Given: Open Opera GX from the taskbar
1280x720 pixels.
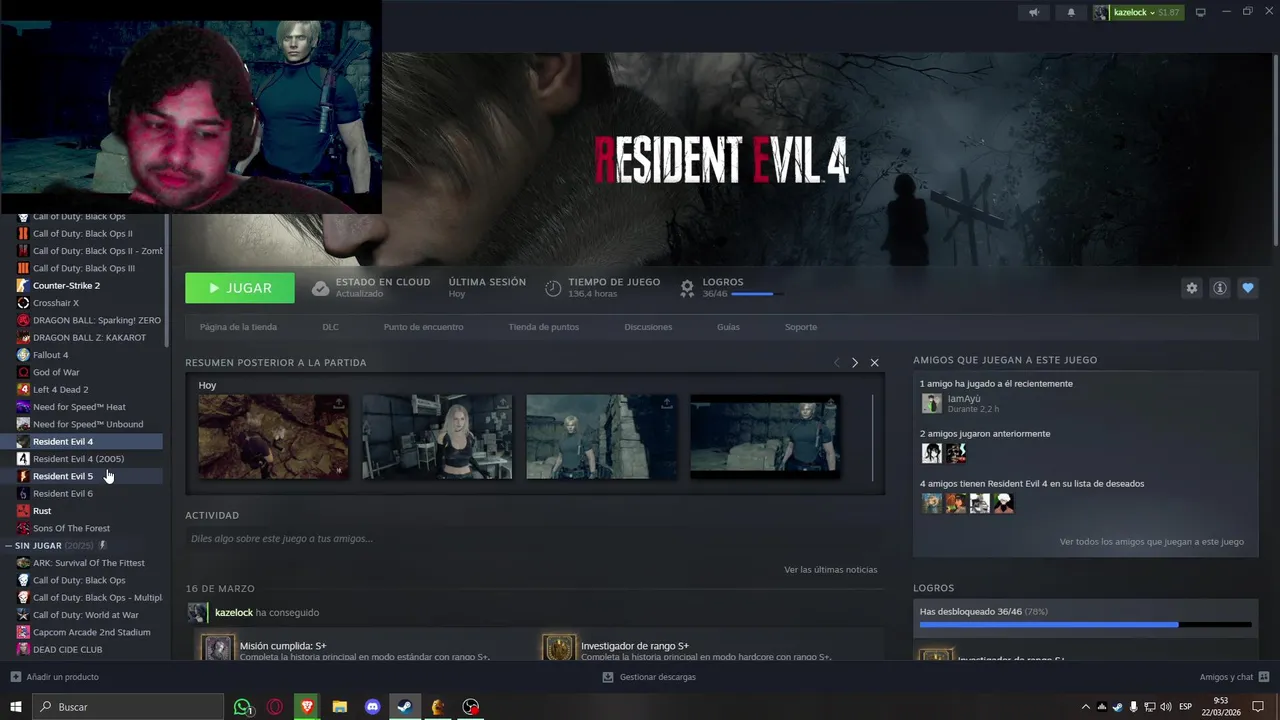Looking at the screenshot, I should pos(275,707).
